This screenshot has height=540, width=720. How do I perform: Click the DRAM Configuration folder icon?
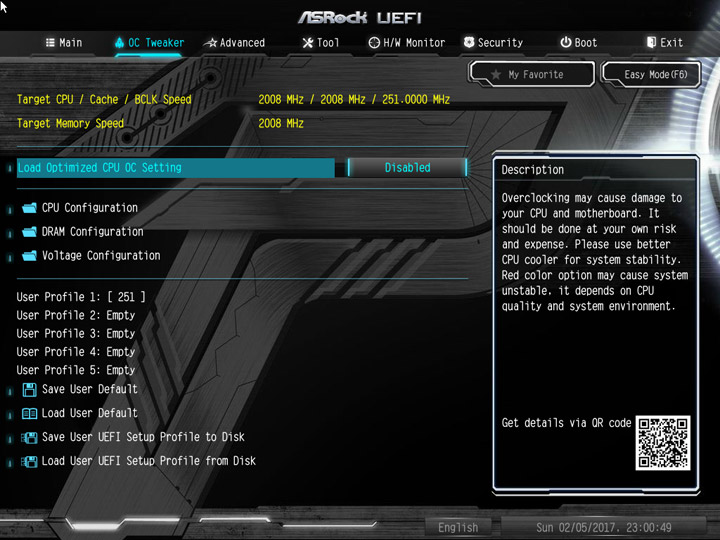29,232
